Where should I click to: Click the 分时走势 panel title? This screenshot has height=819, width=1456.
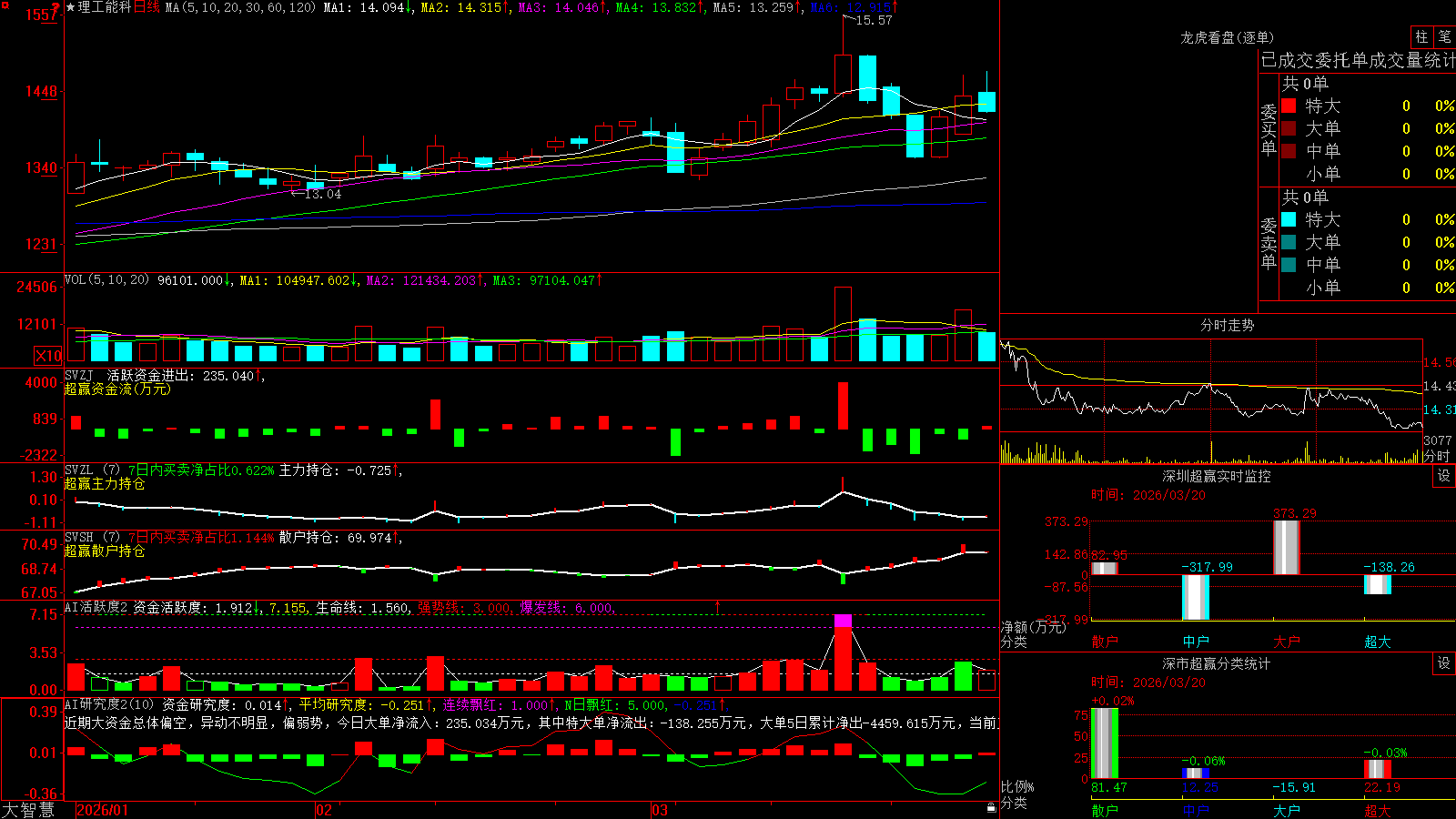1227,325
